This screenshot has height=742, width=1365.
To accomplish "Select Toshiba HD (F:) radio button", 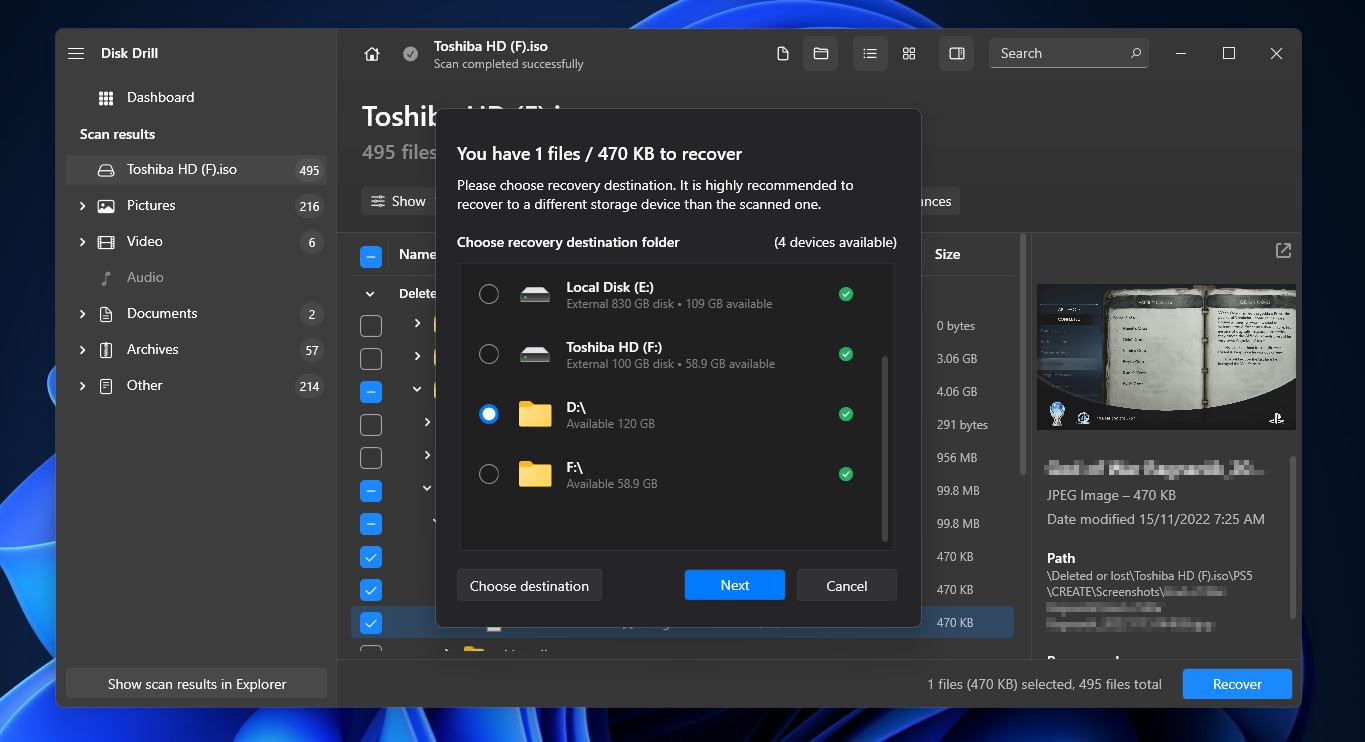I will pyautogui.click(x=489, y=354).
